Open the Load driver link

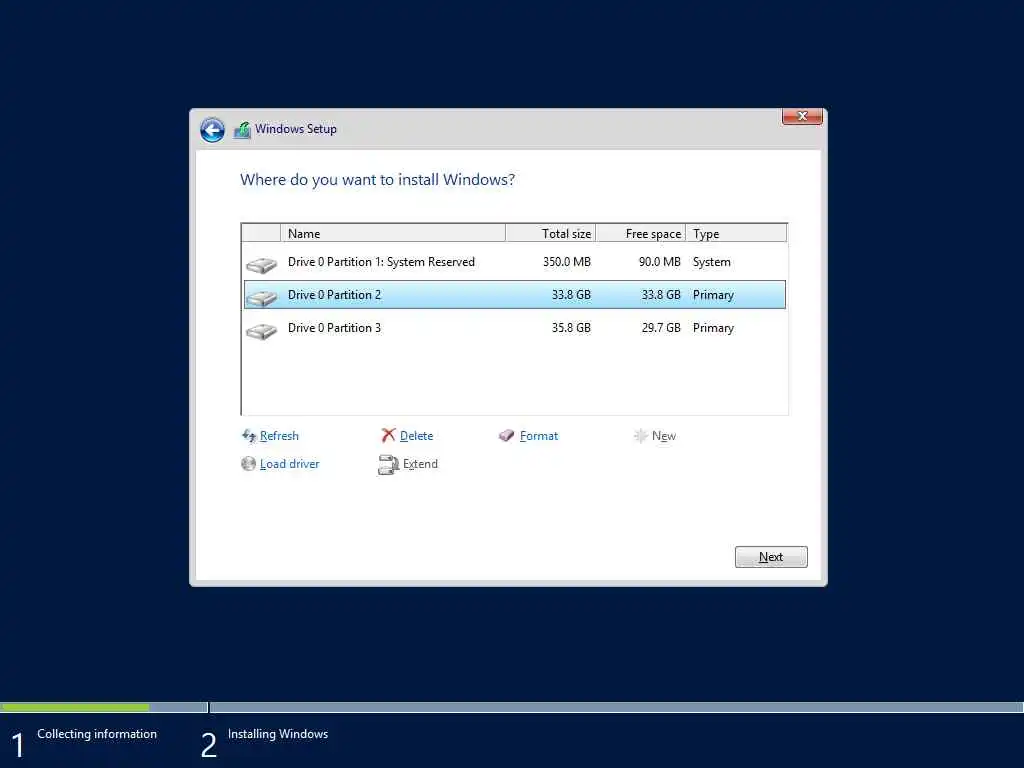289,464
